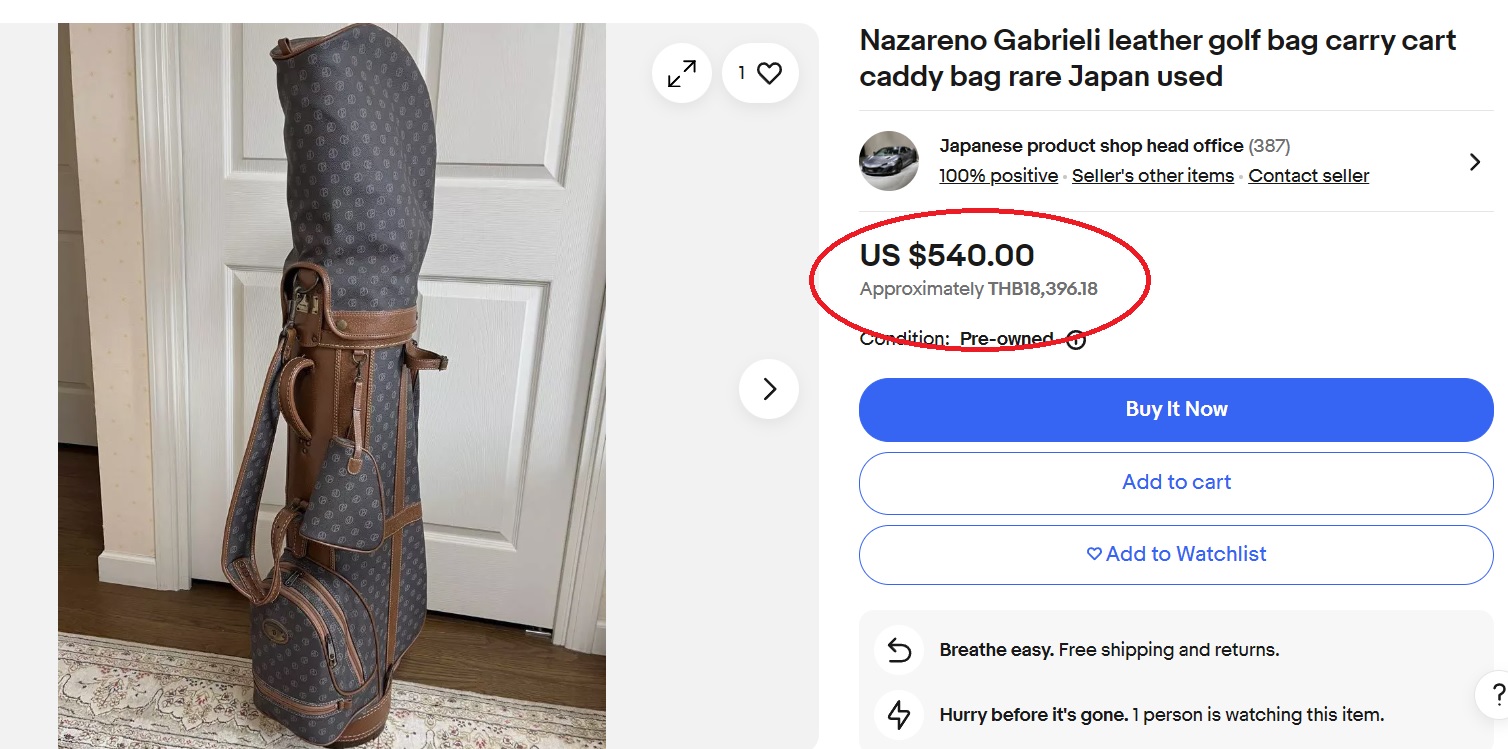The height and width of the screenshot is (749, 1508).
Task: Click the lightning bolt icon
Action: click(x=899, y=715)
